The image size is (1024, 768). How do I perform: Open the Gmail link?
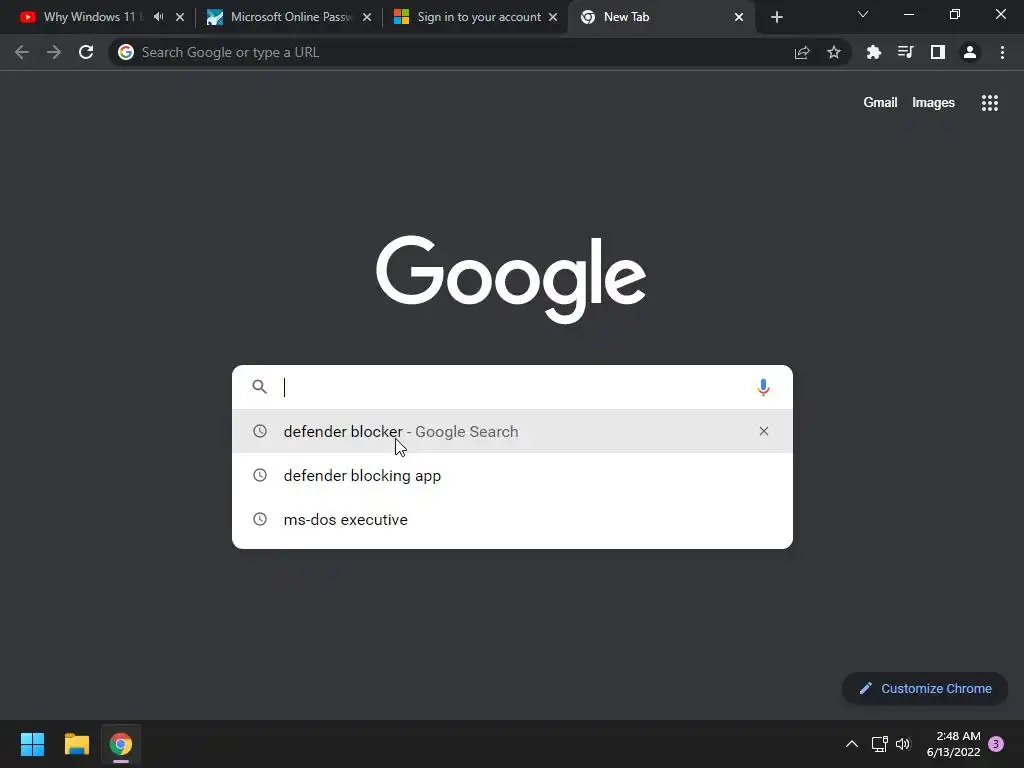point(880,103)
